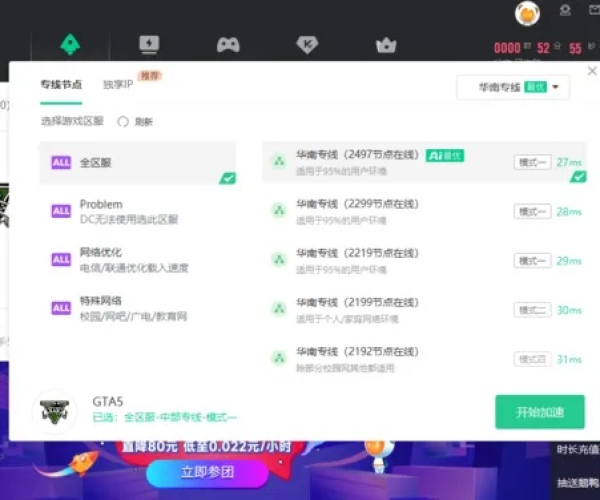Viewport: 600px width, 500px height.
Task: Click the 推荐 badge on 独享IP
Action: 150,76
